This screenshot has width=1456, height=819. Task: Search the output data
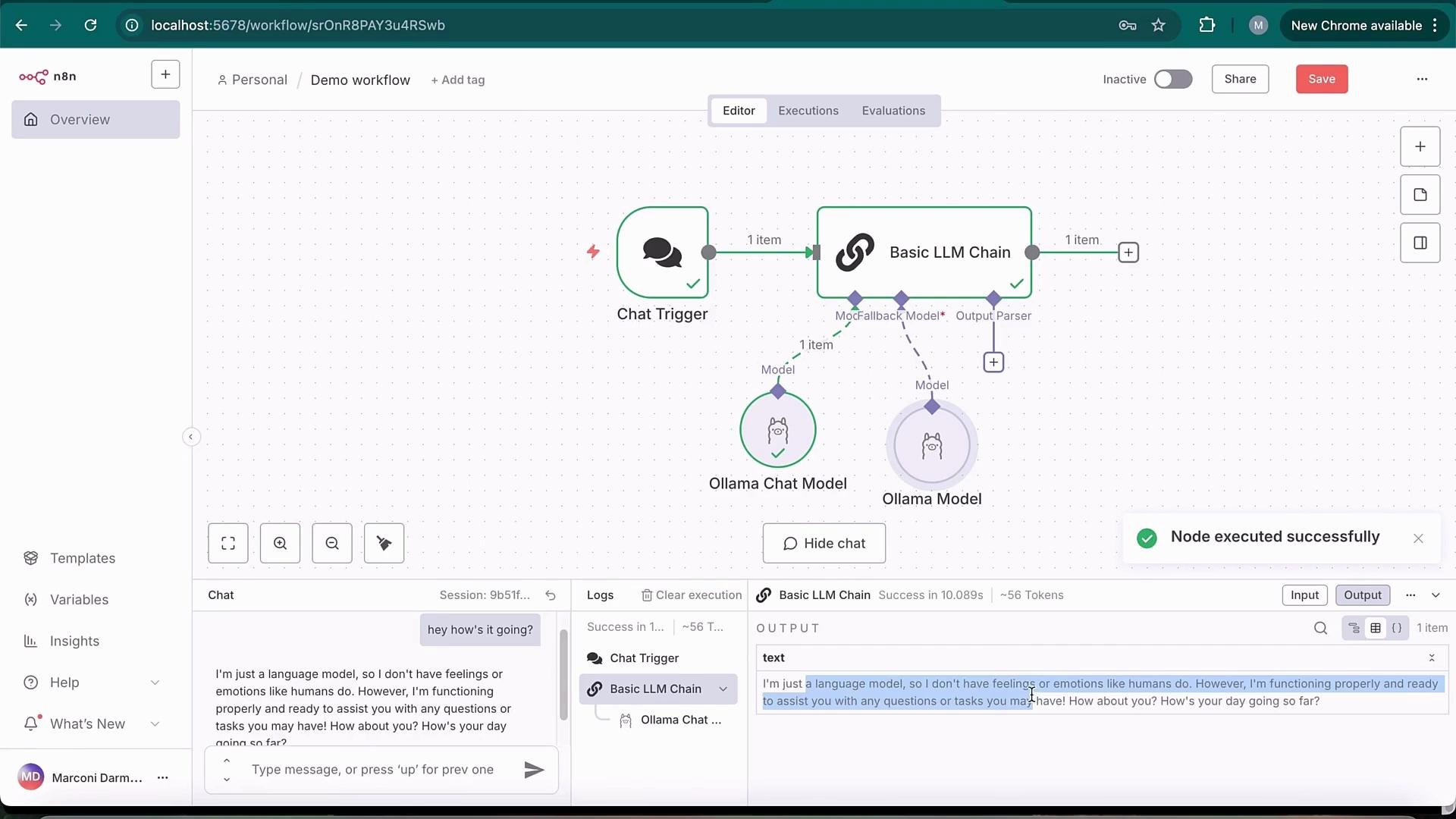point(1320,628)
